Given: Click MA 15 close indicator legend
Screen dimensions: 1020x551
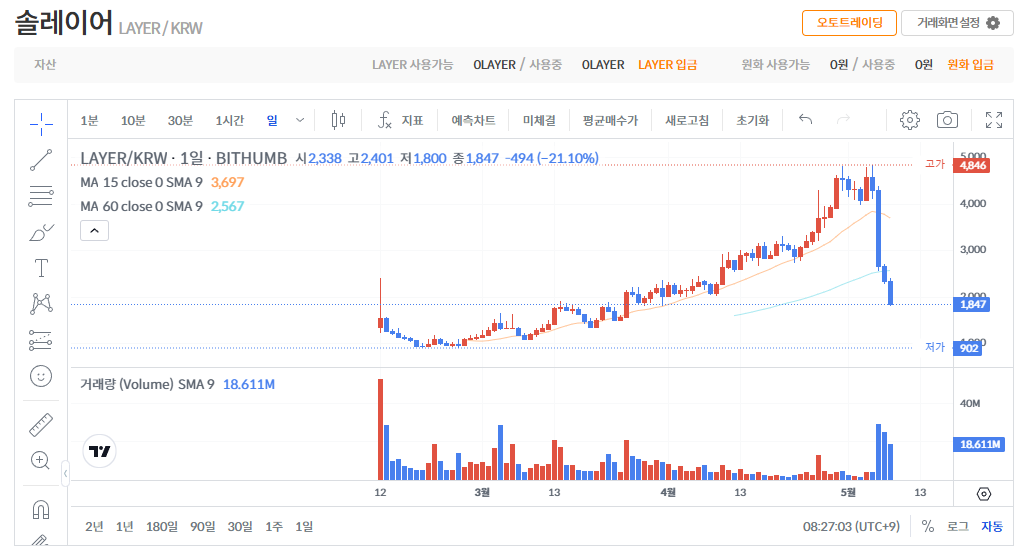Looking at the screenshot, I should 162,182.
